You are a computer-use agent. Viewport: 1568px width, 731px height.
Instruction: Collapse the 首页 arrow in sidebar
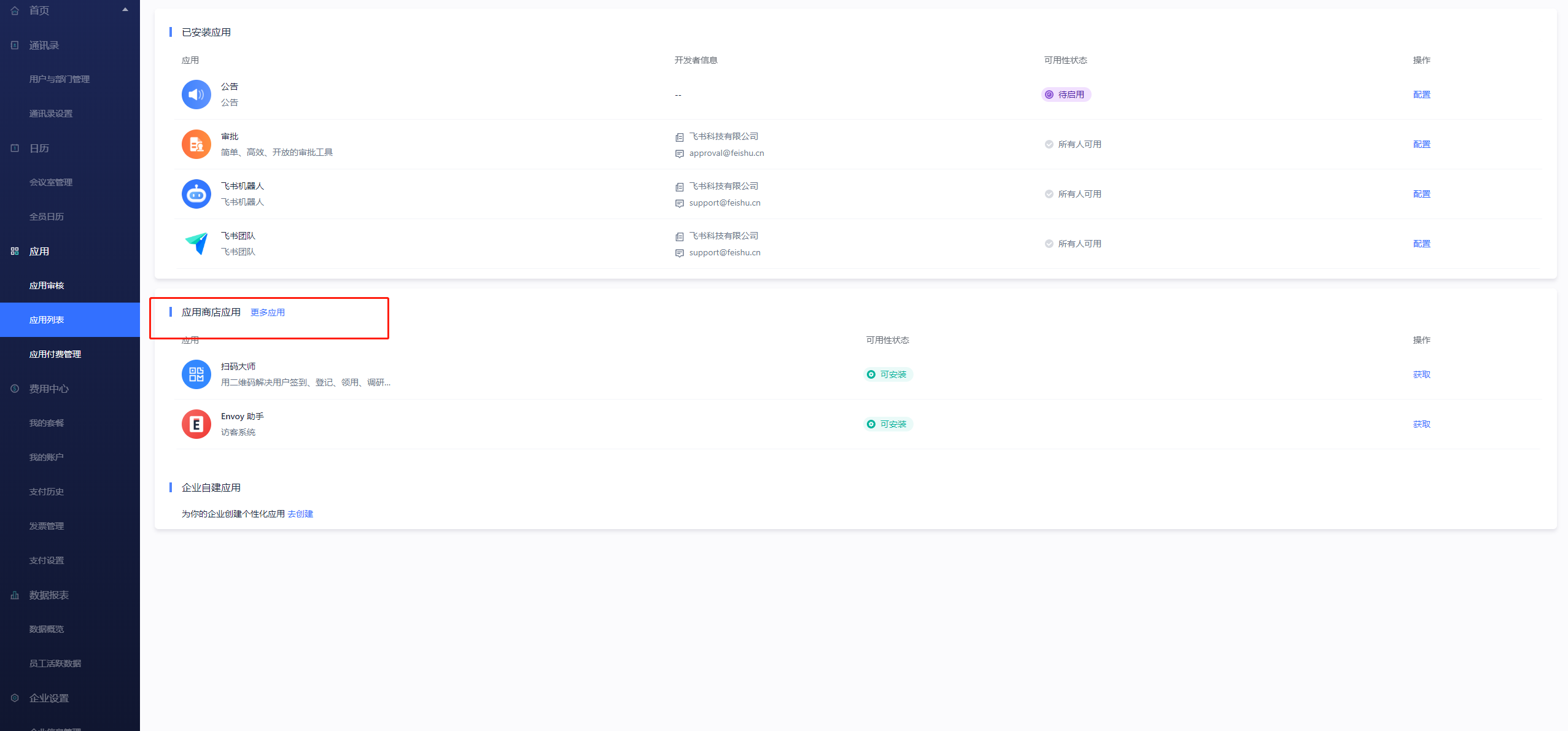pyautogui.click(x=125, y=10)
